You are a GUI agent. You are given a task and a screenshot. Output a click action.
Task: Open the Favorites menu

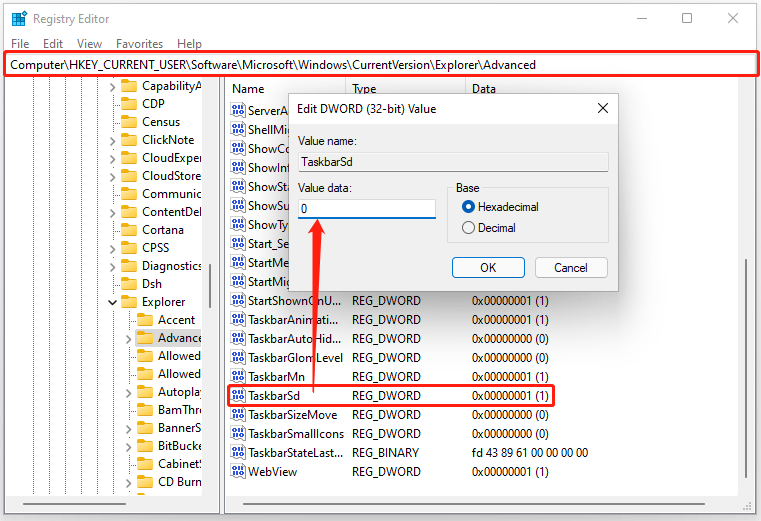(139, 44)
